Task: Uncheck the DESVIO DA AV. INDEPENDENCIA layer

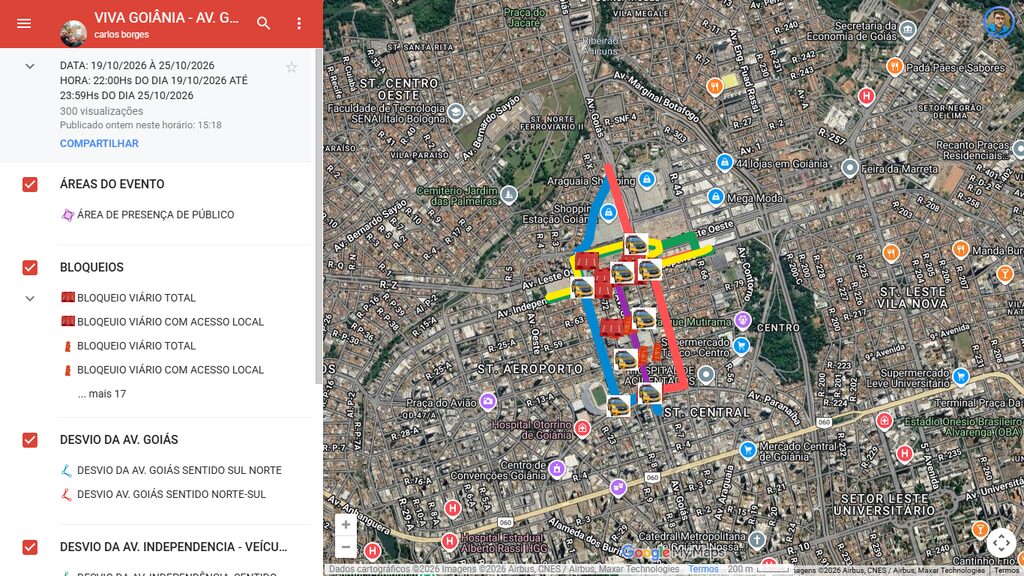Action: point(30,547)
